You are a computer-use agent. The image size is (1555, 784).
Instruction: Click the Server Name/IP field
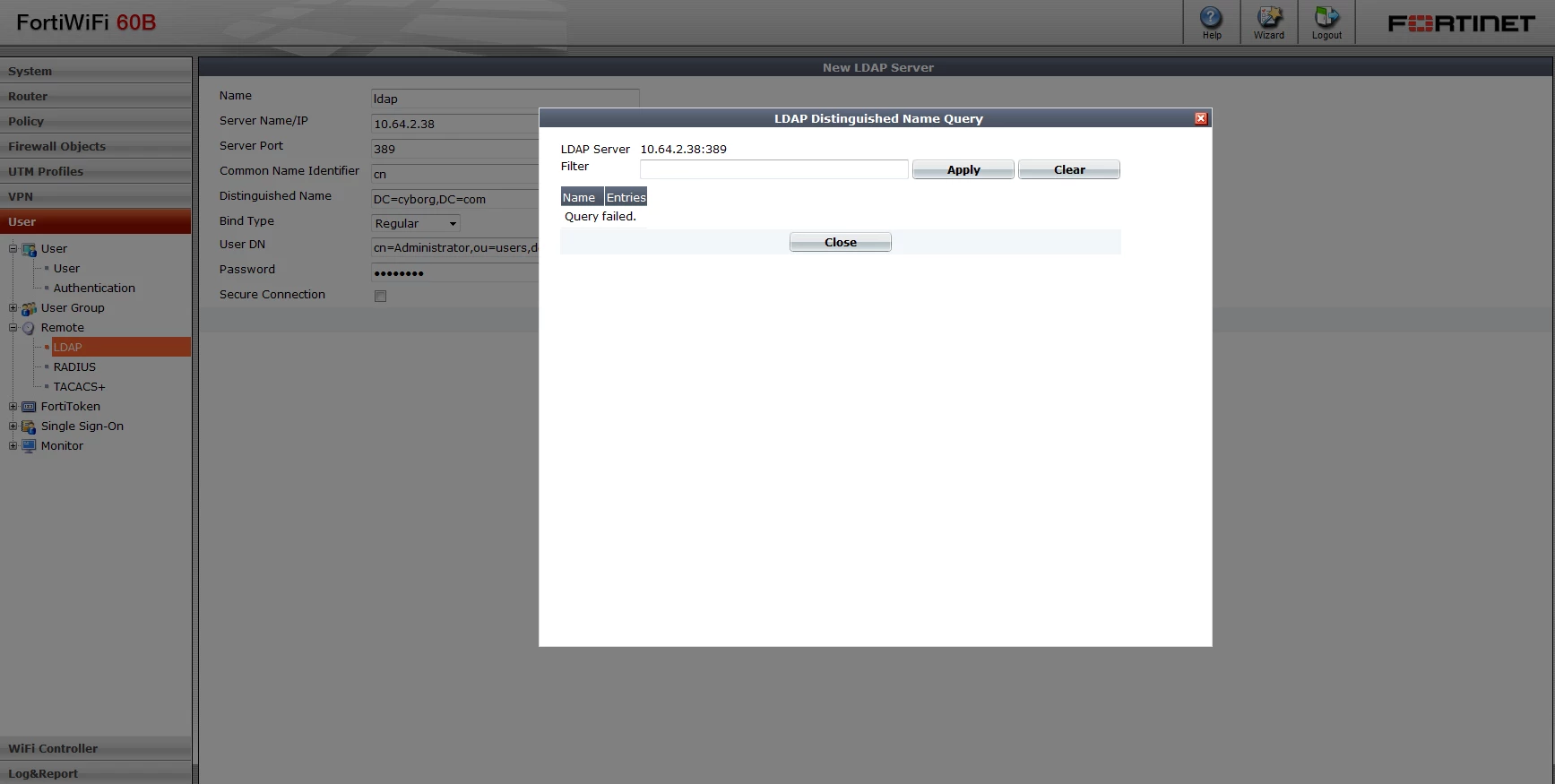(x=455, y=124)
